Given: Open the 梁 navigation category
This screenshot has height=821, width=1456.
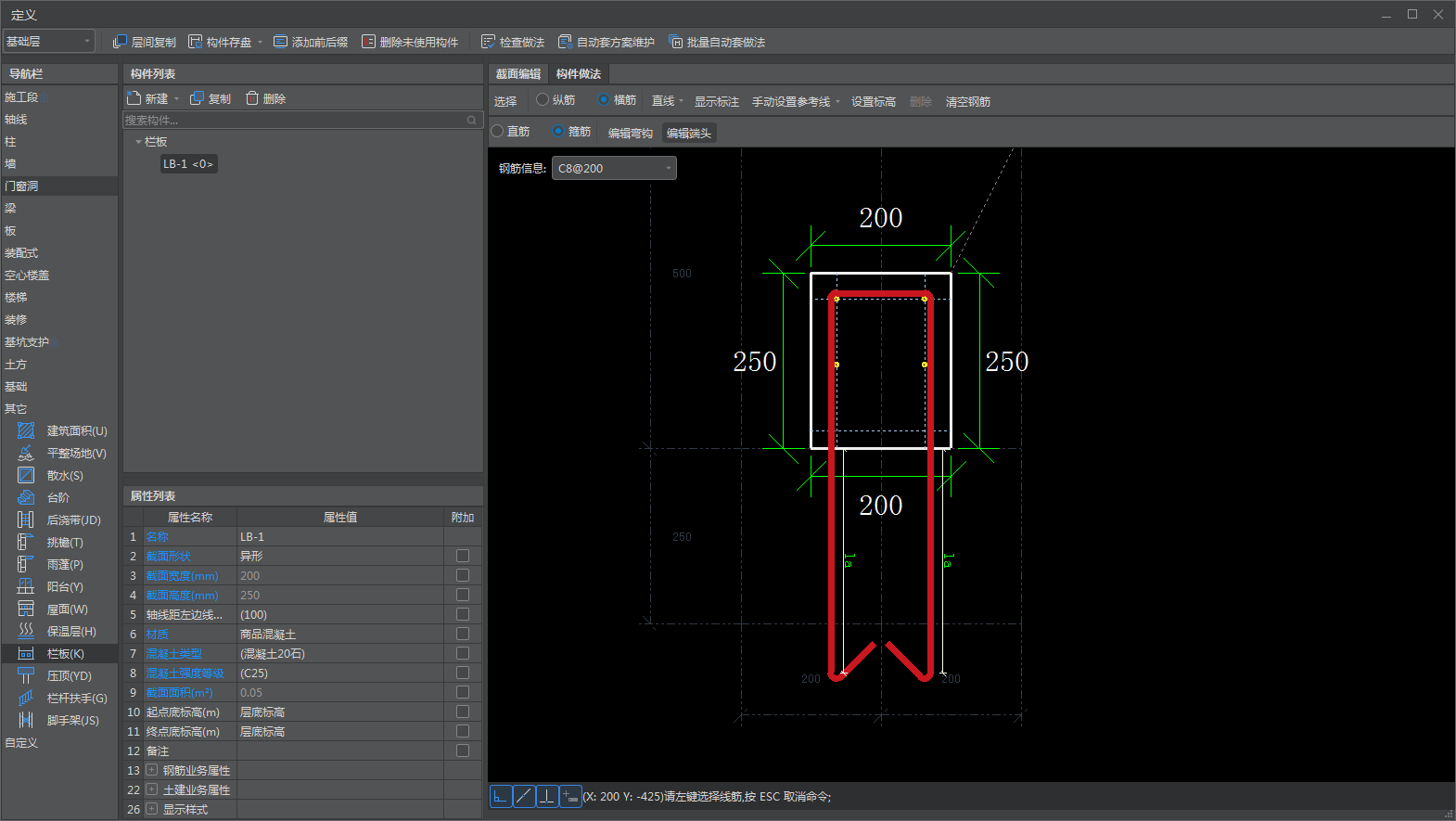Looking at the screenshot, I should (x=10, y=209).
